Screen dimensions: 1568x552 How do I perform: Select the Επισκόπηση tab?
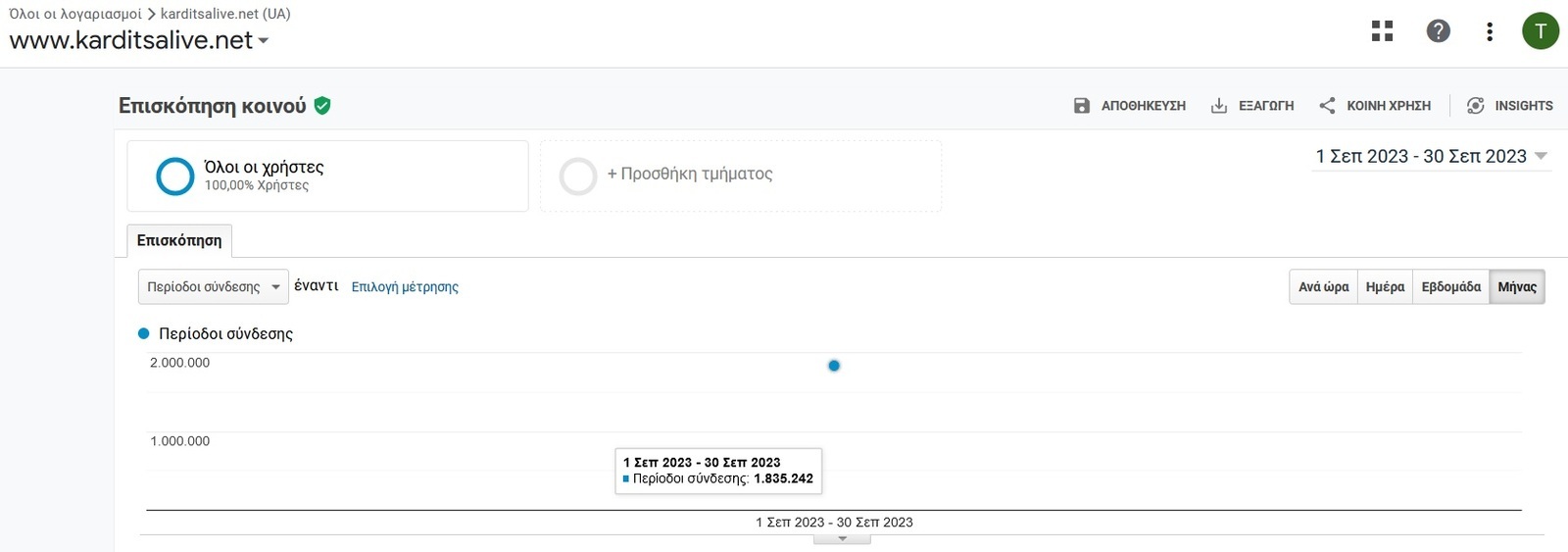(179, 240)
